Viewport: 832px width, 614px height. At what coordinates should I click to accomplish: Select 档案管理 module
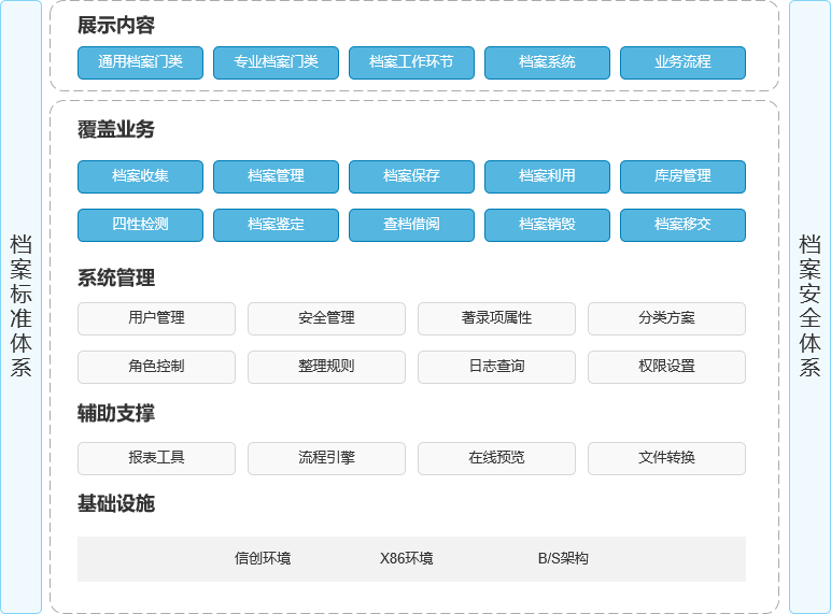pos(276,177)
